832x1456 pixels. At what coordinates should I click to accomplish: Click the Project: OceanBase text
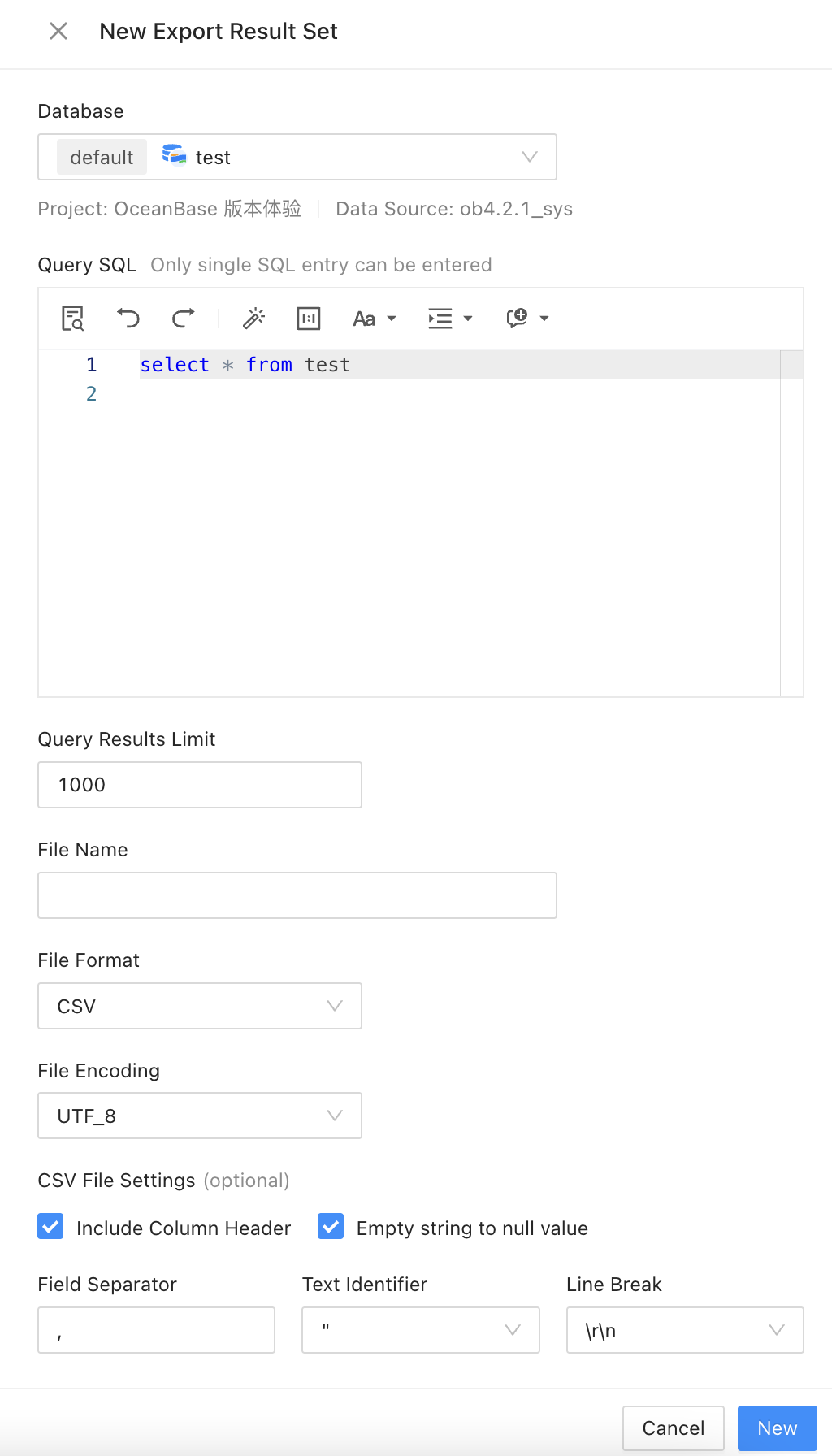pos(170,209)
